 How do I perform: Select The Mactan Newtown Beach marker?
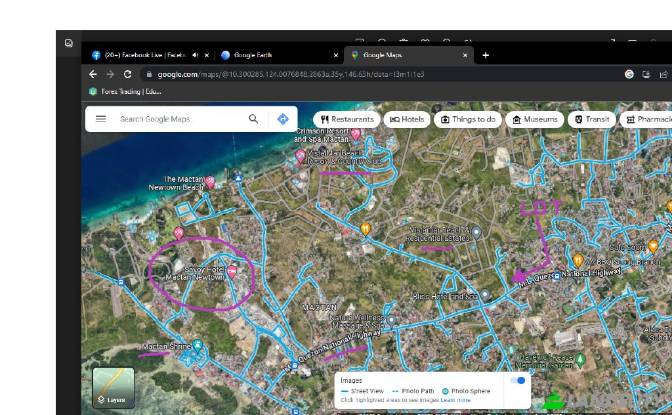point(210,182)
